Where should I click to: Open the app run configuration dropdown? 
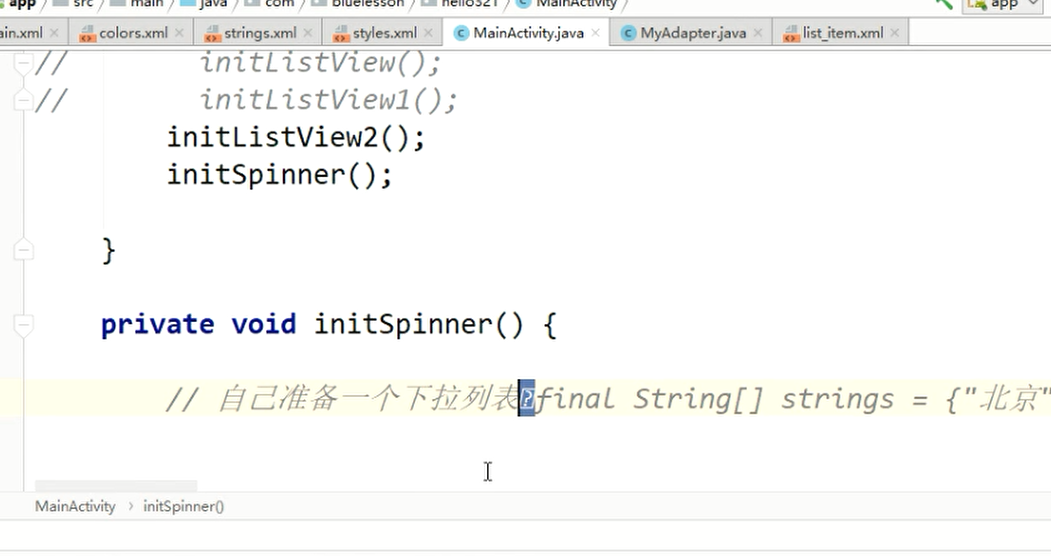tap(1004, 5)
